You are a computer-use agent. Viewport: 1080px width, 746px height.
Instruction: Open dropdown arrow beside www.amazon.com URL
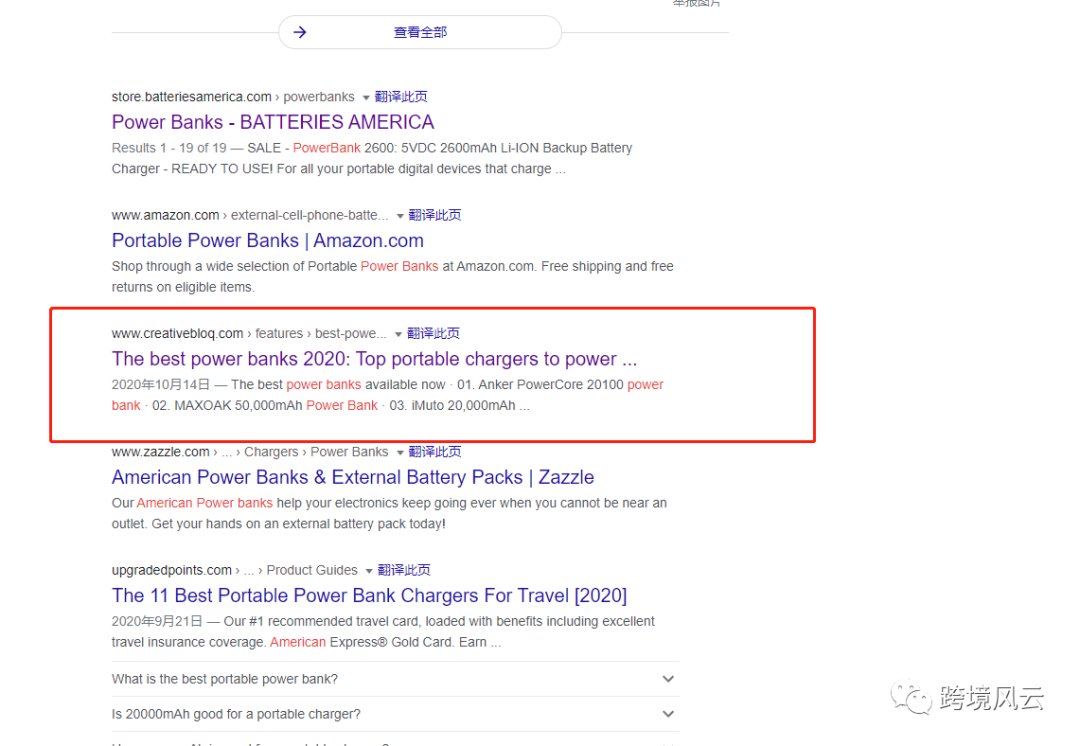[x=399, y=216]
